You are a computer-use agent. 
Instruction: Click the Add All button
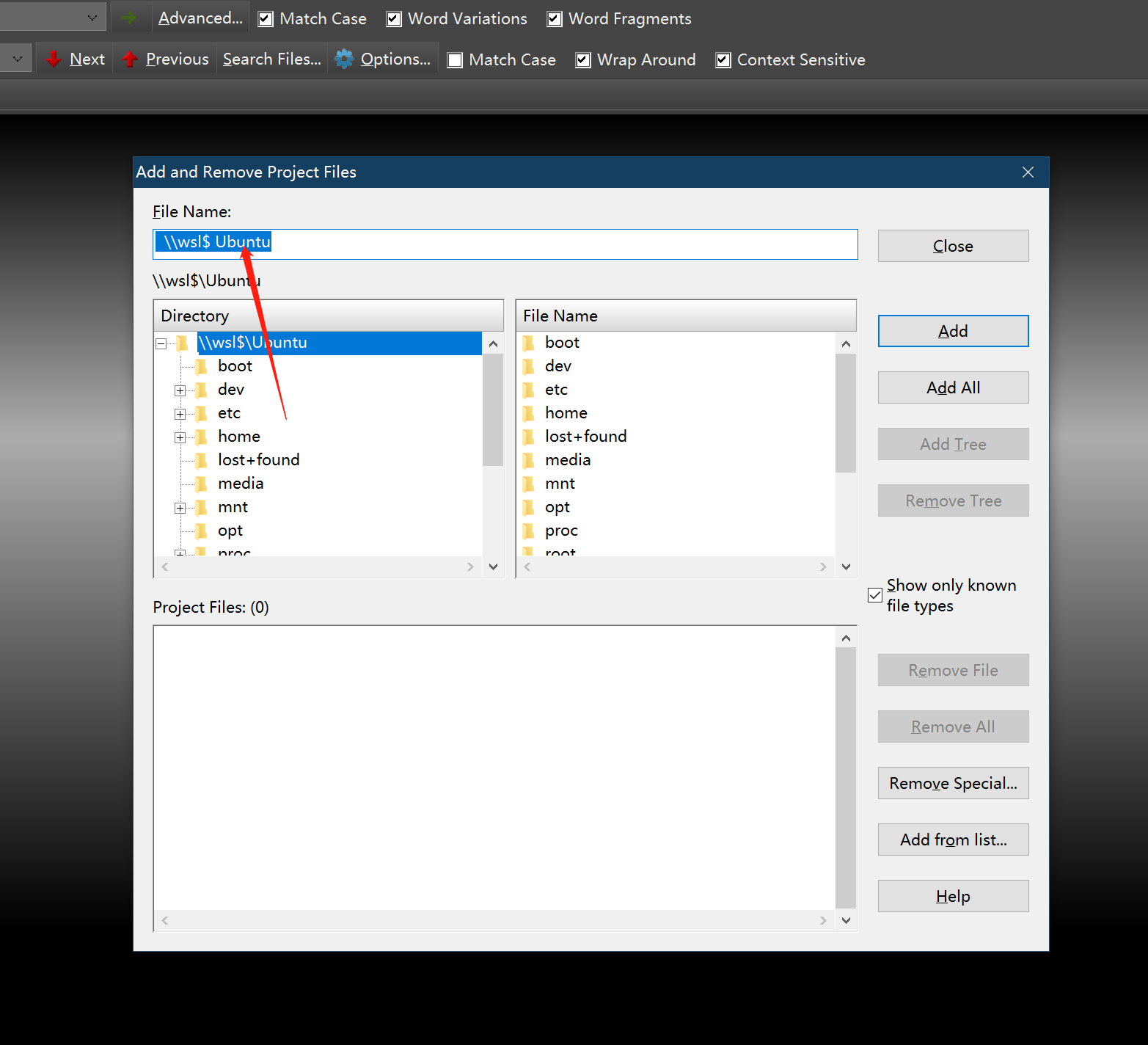tap(952, 387)
